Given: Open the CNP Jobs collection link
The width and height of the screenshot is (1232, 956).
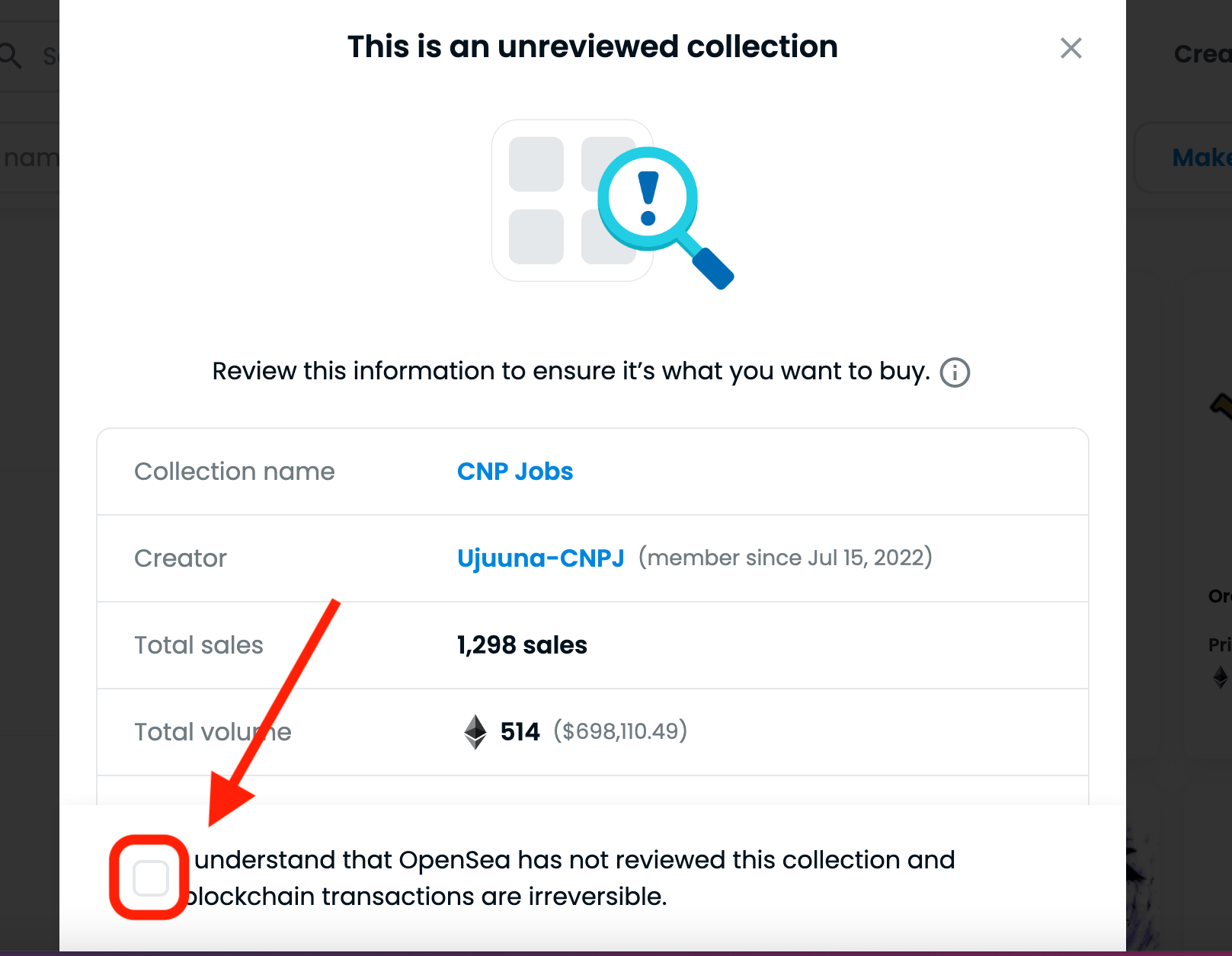Looking at the screenshot, I should [x=515, y=472].
